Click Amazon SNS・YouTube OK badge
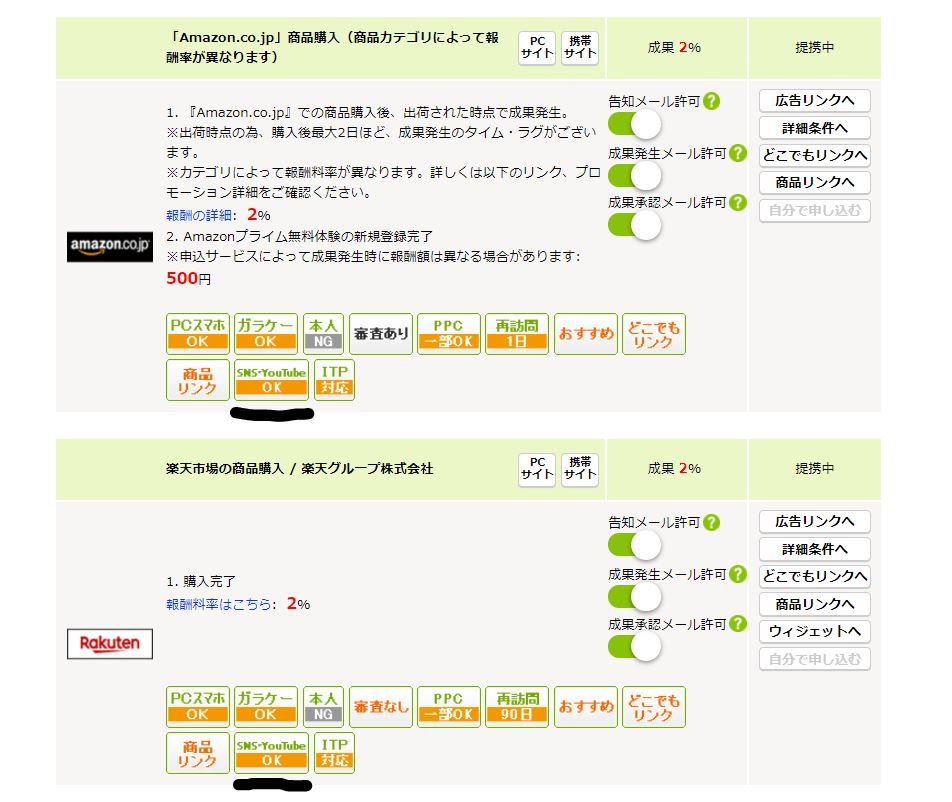The height and width of the screenshot is (802, 952). pyautogui.click(x=271, y=380)
